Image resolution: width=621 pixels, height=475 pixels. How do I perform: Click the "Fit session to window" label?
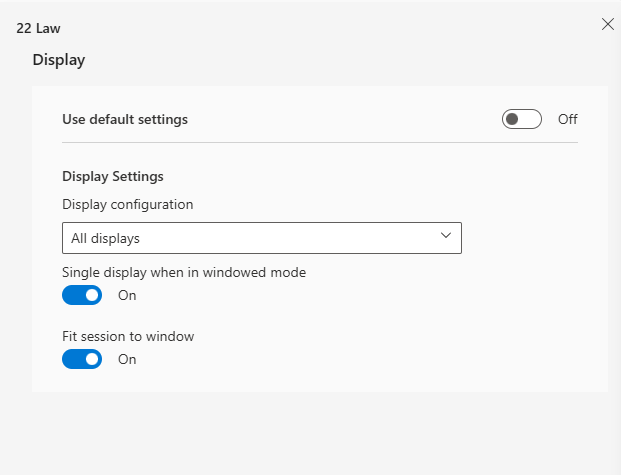click(x=128, y=336)
